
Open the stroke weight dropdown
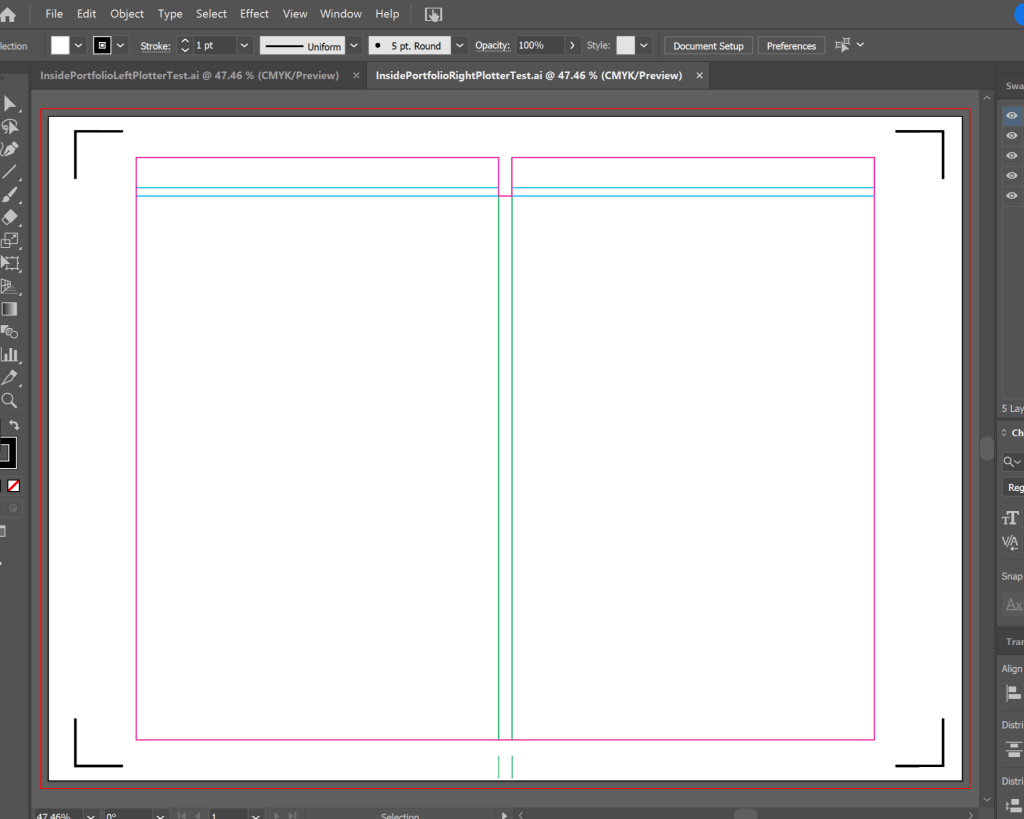coord(245,46)
